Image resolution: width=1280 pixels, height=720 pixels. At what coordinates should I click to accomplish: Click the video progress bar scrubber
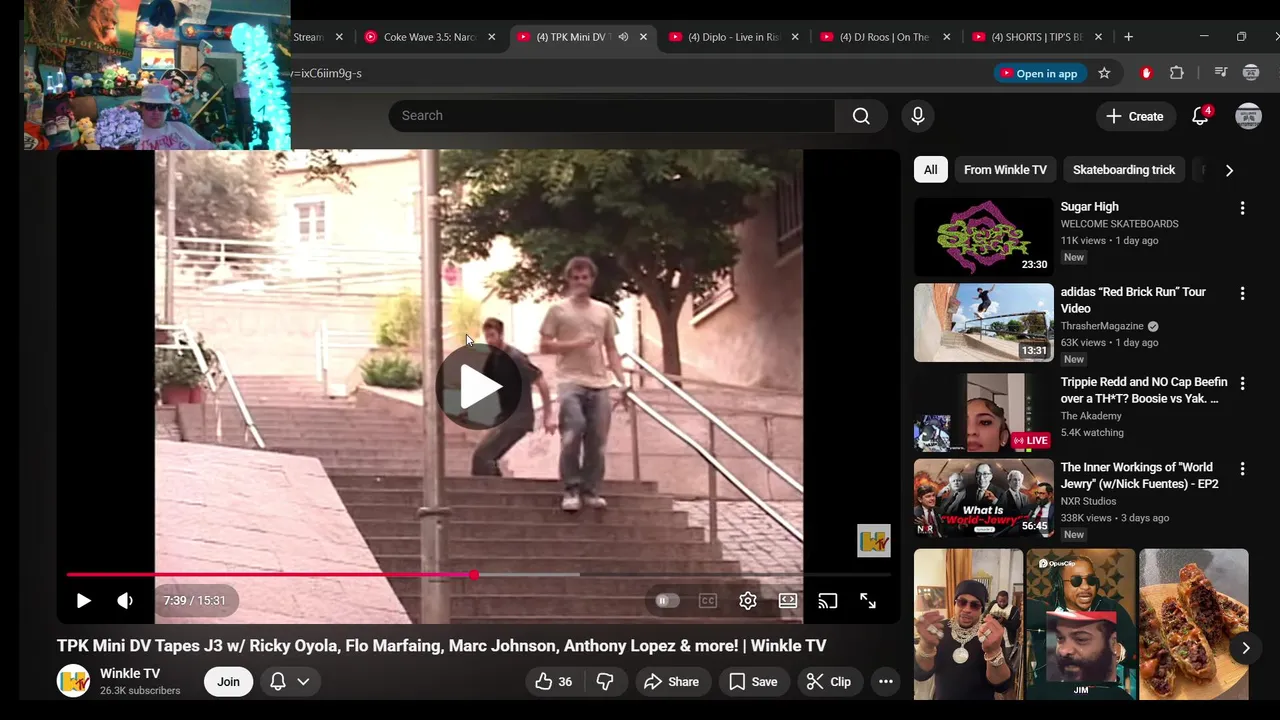[474, 575]
